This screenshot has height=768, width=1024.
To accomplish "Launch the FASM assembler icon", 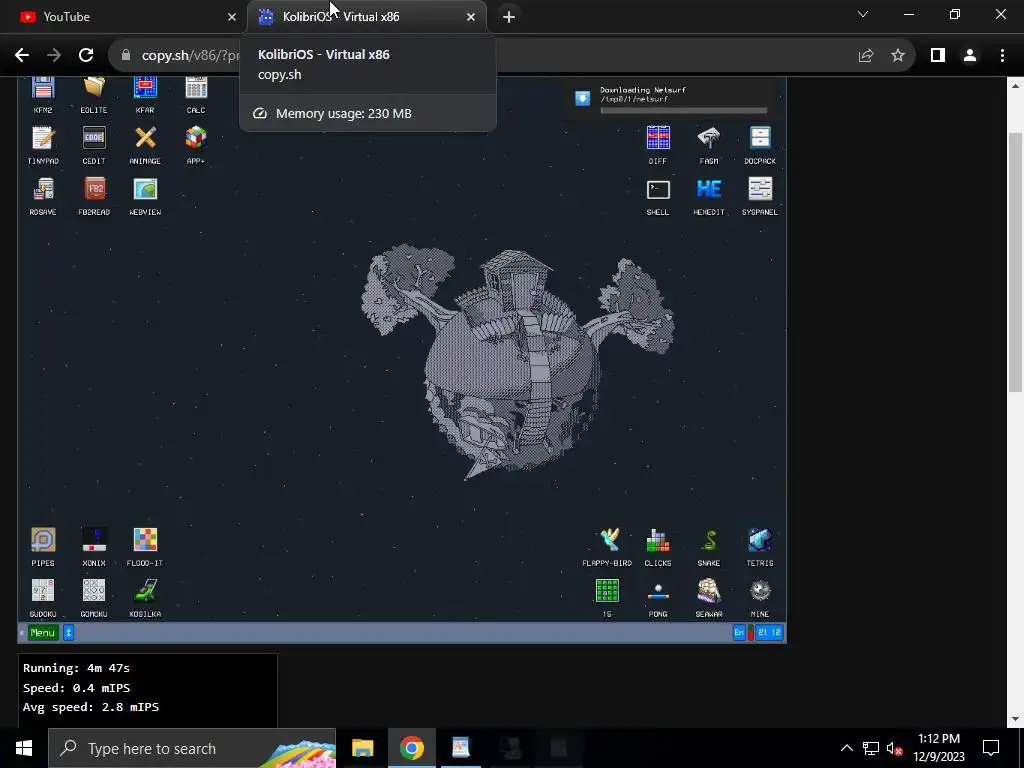I will coord(709,145).
